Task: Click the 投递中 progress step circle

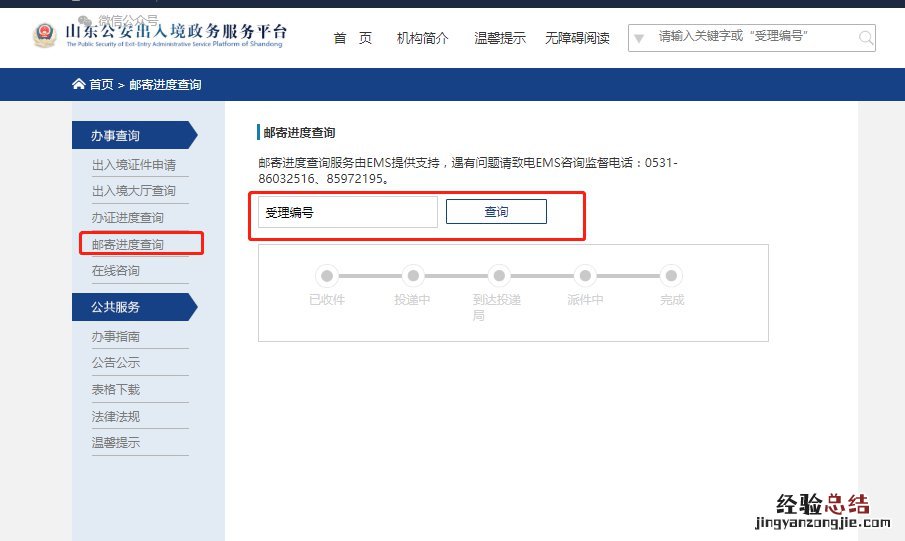Action: coord(413,276)
